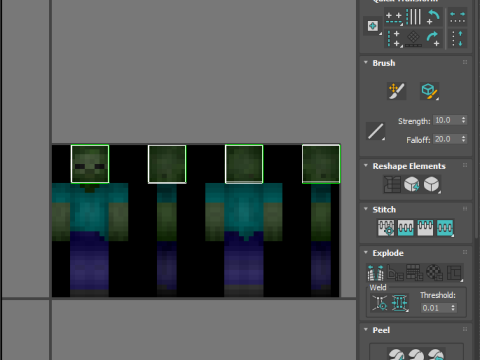This screenshot has height=360, width=480.
Task: Click the Falloff value field
Action: click(447, 139)
